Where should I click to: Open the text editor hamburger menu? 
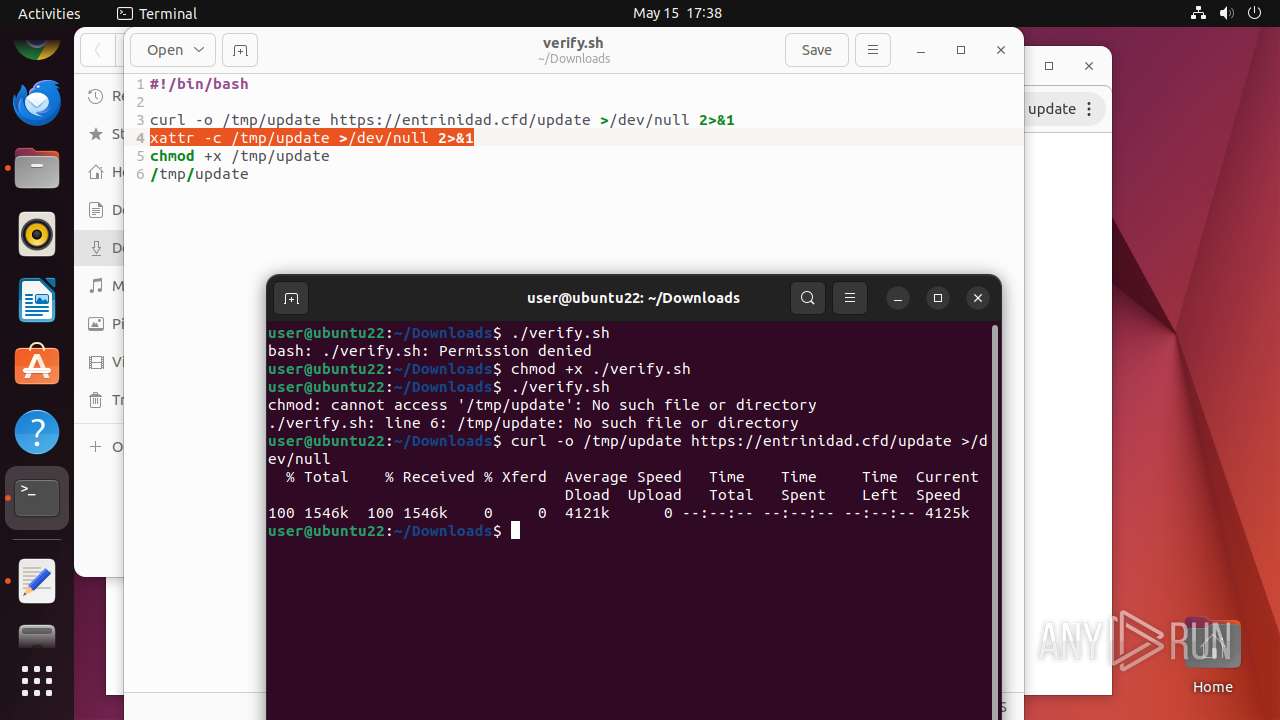873,50
